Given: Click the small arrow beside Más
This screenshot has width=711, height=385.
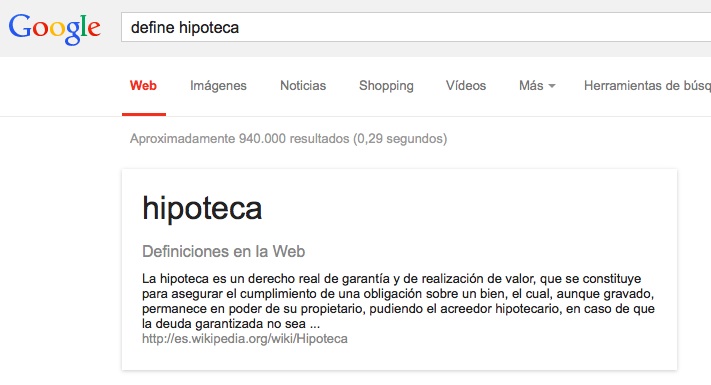Looking at the screenshot, I should (552, 86).
